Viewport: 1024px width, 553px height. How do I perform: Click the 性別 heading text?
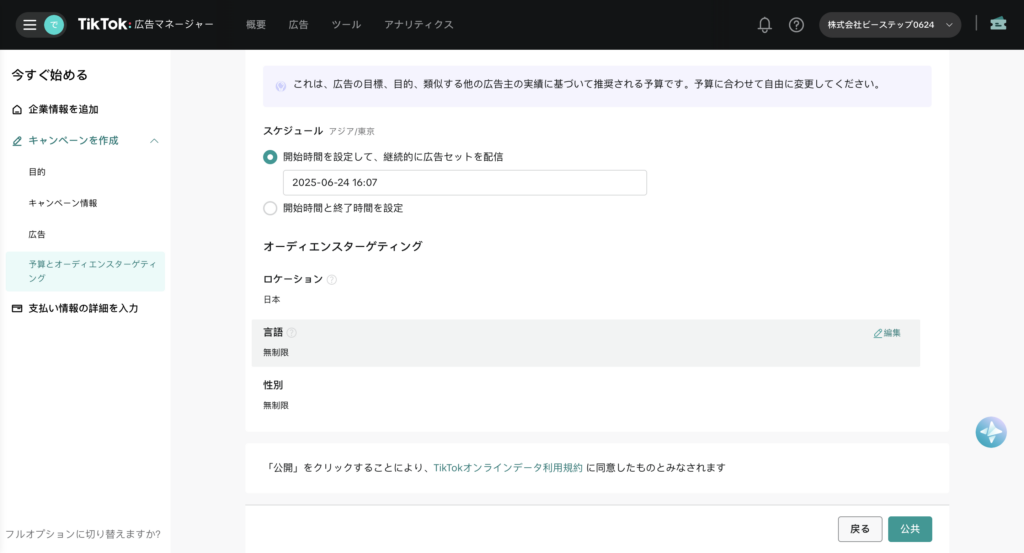(x=273, y=385)
